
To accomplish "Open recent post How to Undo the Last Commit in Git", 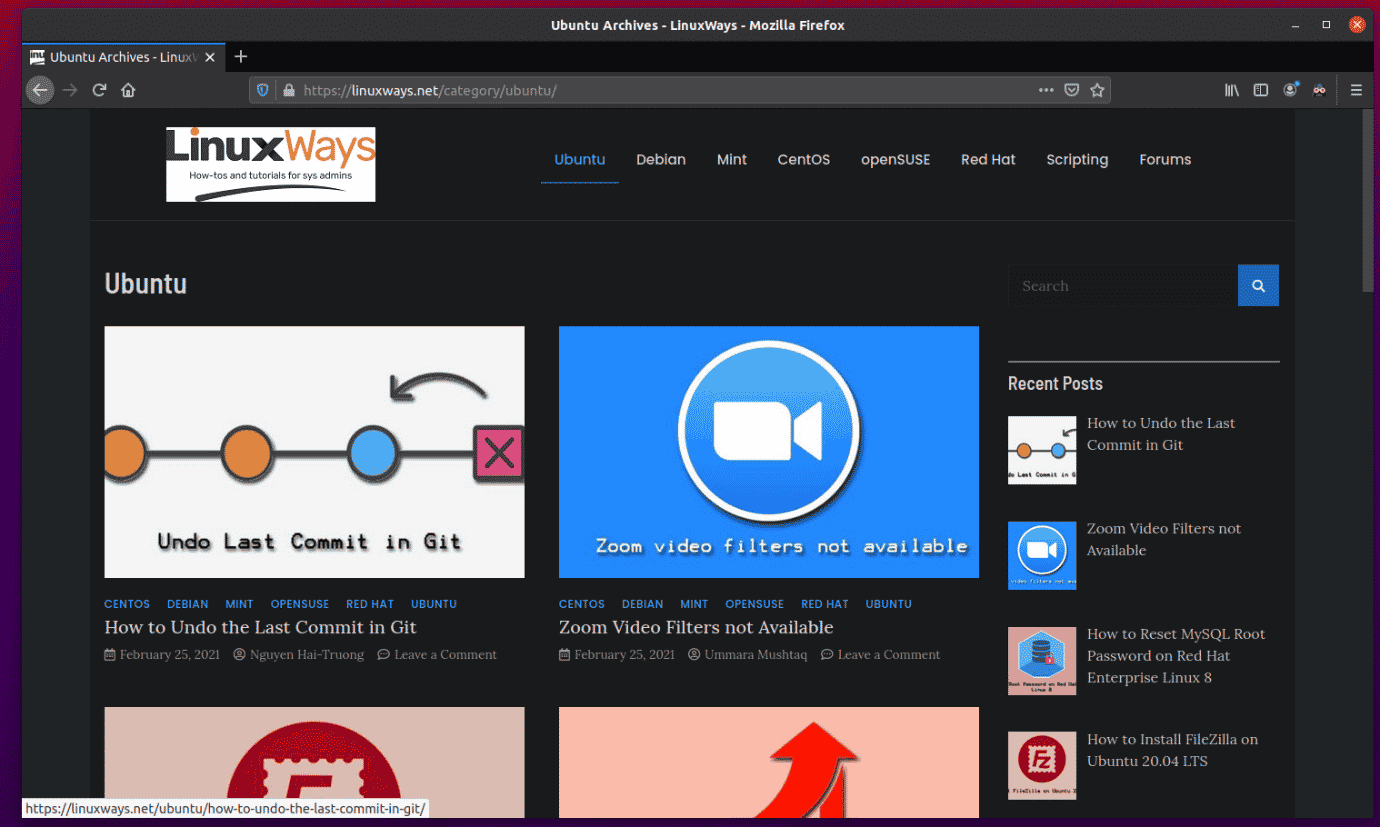I will (1161, 434).
